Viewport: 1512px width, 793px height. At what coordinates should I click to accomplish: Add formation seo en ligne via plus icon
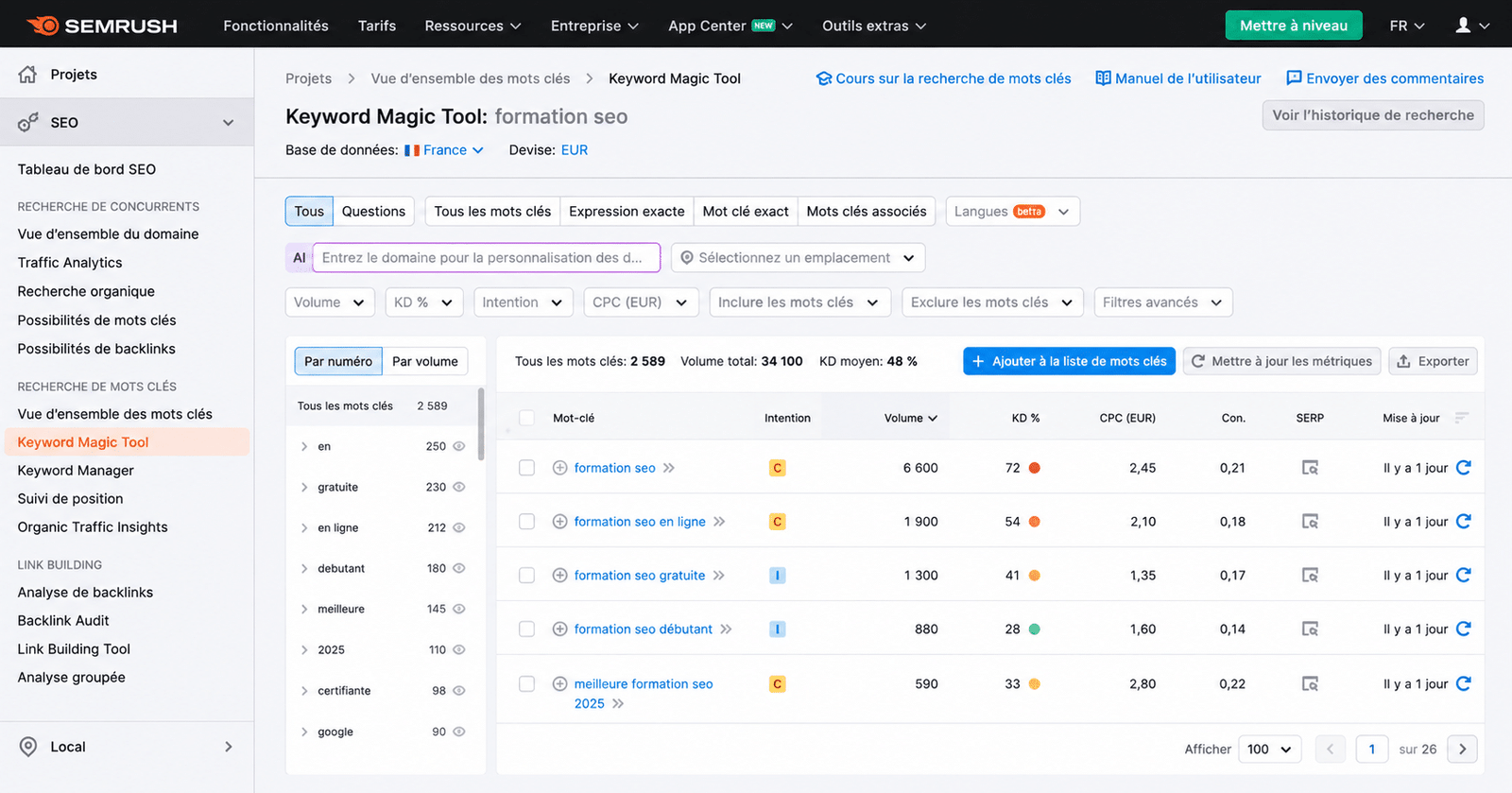(559, 522)
